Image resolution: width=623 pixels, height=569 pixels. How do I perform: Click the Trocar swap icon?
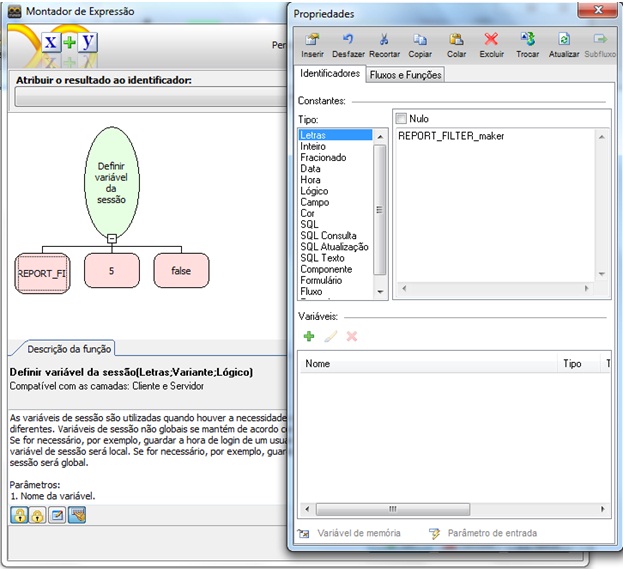(x=528, y=39)
